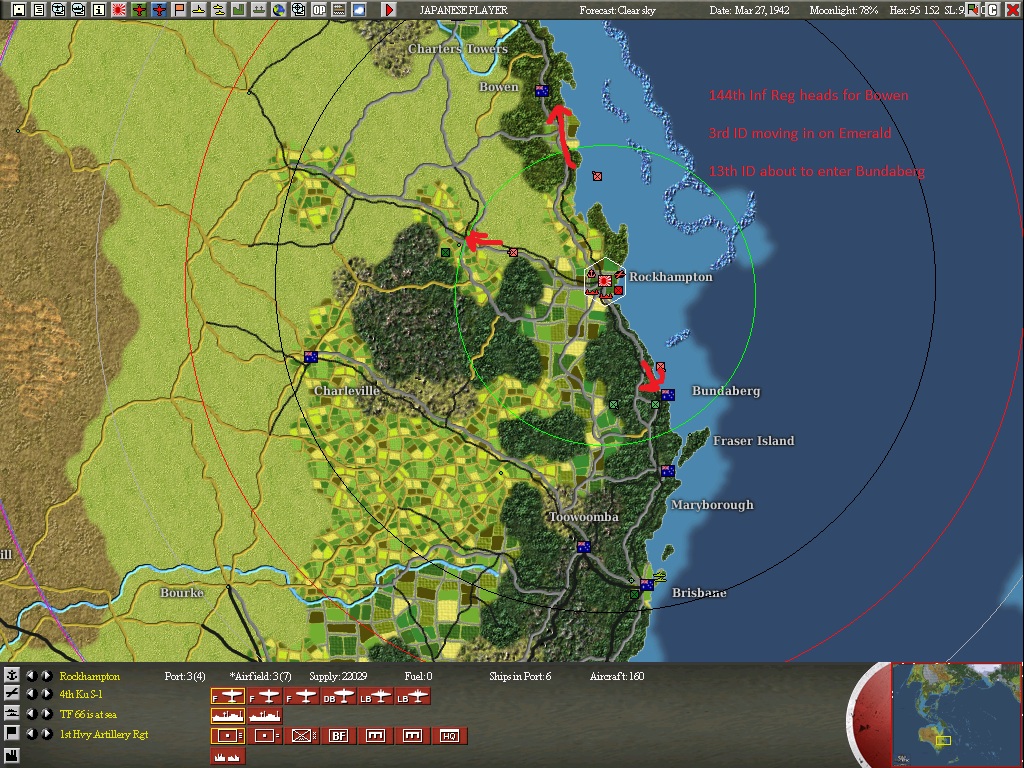Viewport: 1024px width, 768px height.
Task: Select the second 'LB' level bomber unit
Action: coord(413,697)
